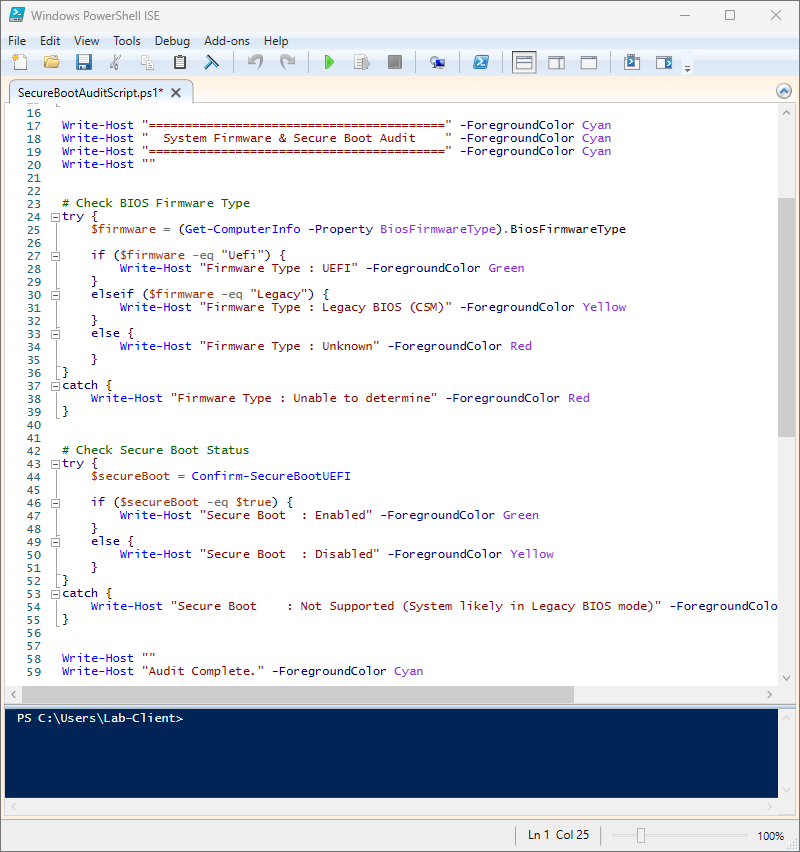Open the Debug menu

[x=172, y=41]
